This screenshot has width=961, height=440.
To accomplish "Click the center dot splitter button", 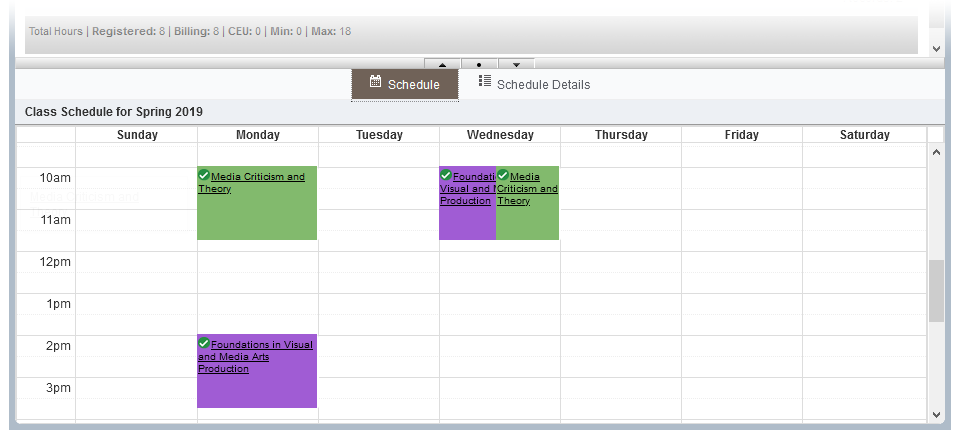I will [x=479, y=64].
